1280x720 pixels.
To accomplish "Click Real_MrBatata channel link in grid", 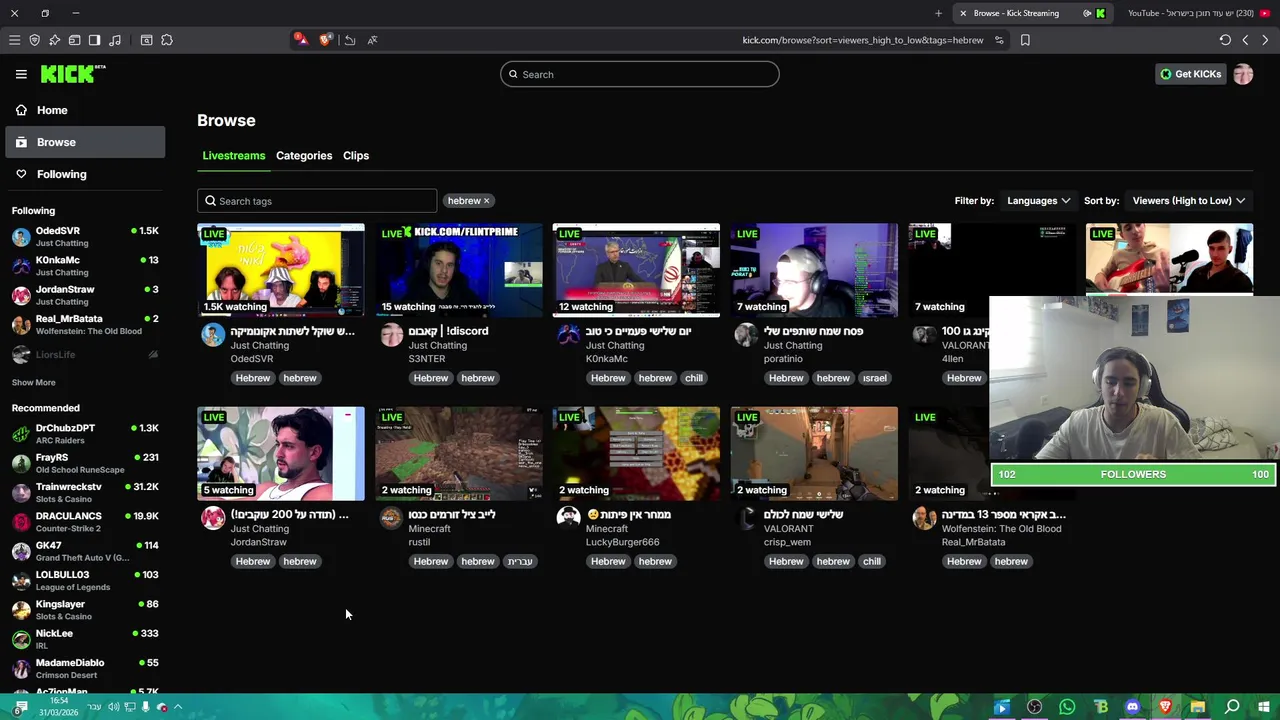I will point(973,542).
